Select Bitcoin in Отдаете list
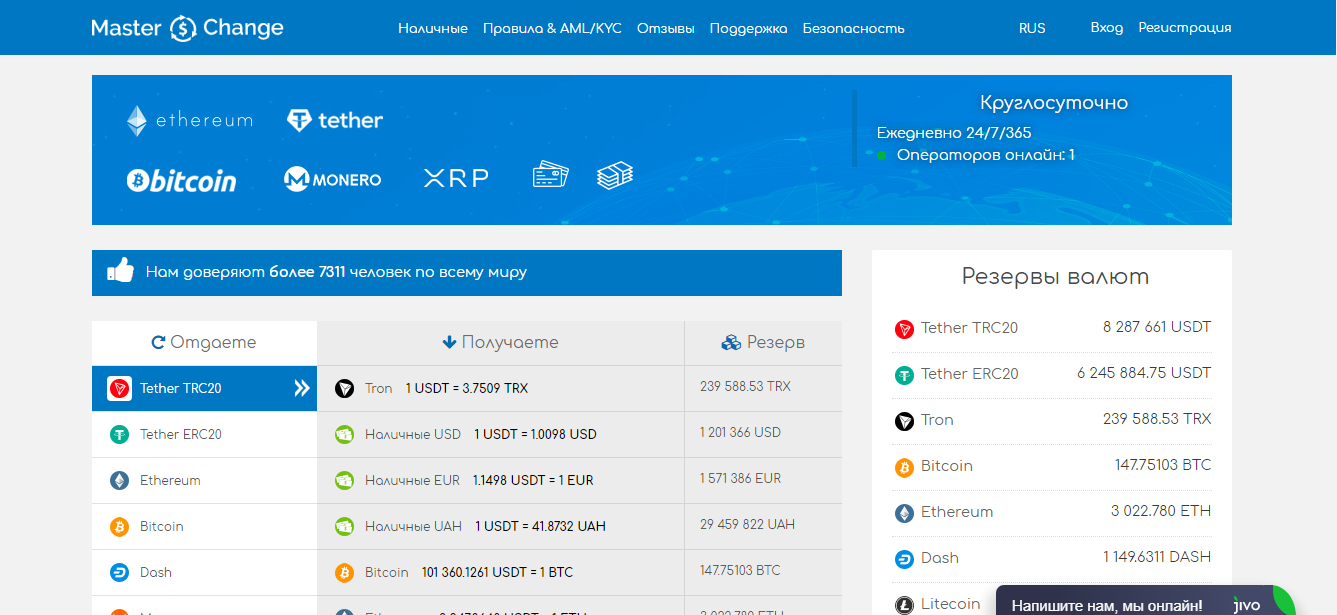Screen dimensions: 1337x615 coord(204,526)
